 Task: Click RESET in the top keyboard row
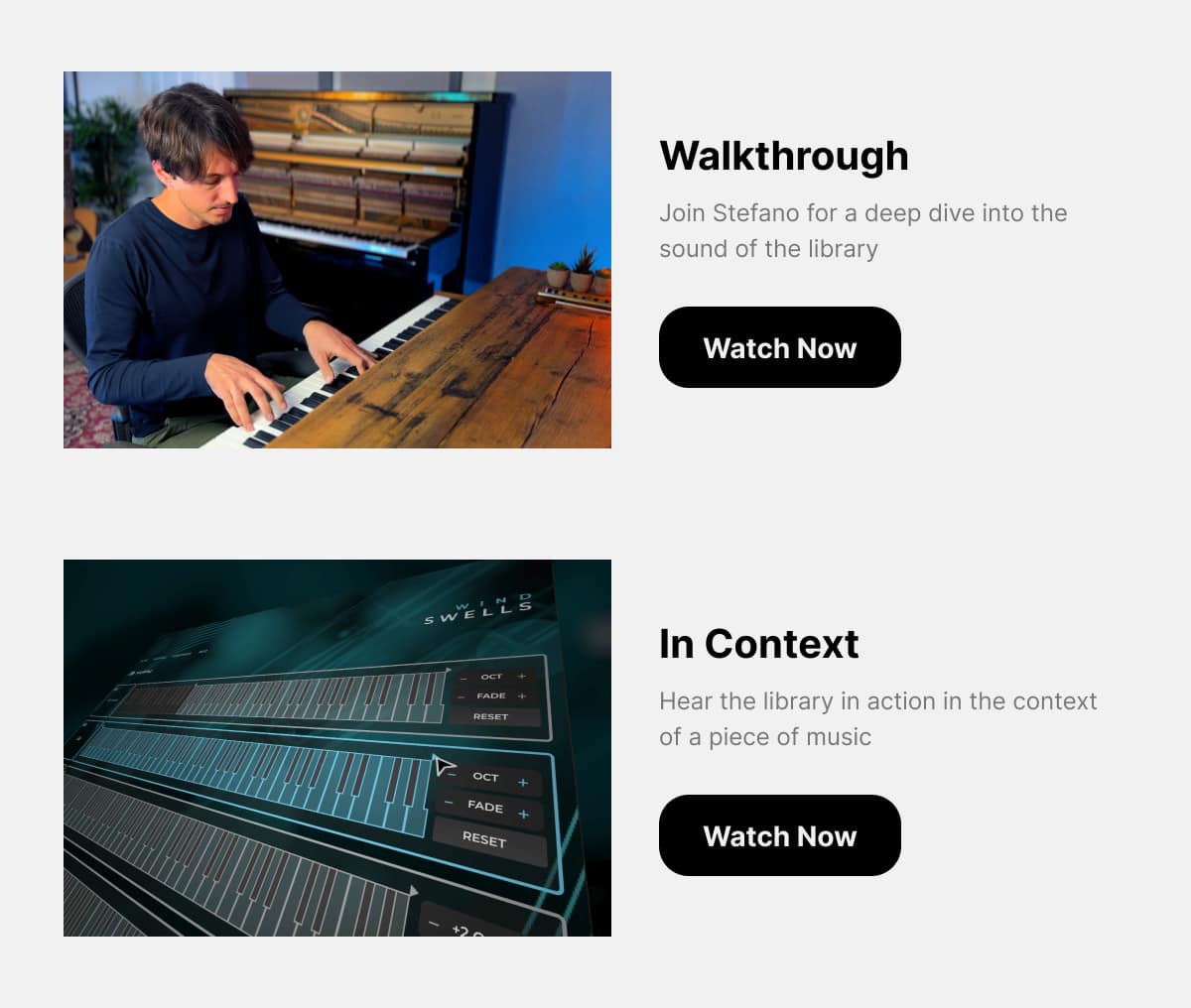tap(491, 716)
